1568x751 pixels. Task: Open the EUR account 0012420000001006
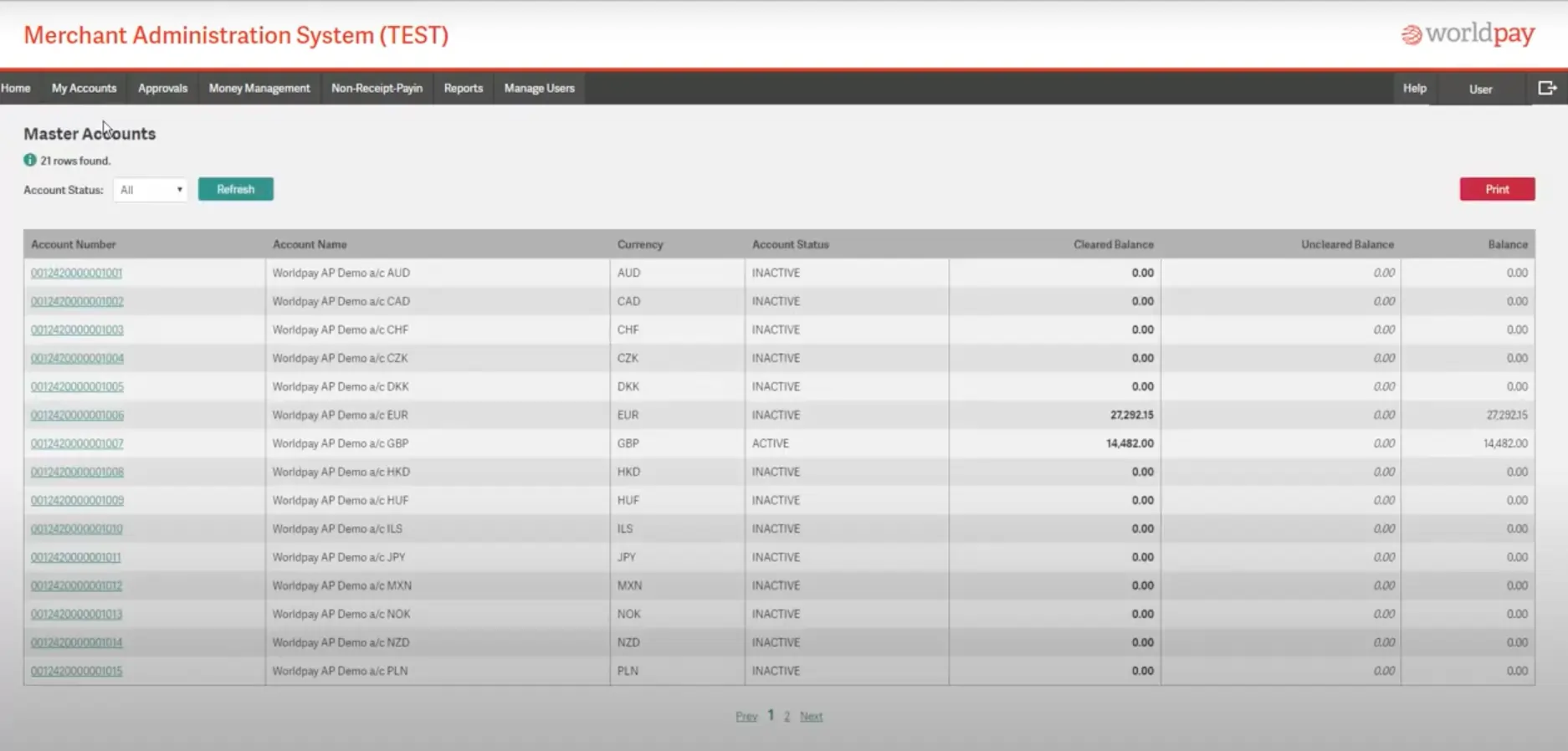point(77,415)
